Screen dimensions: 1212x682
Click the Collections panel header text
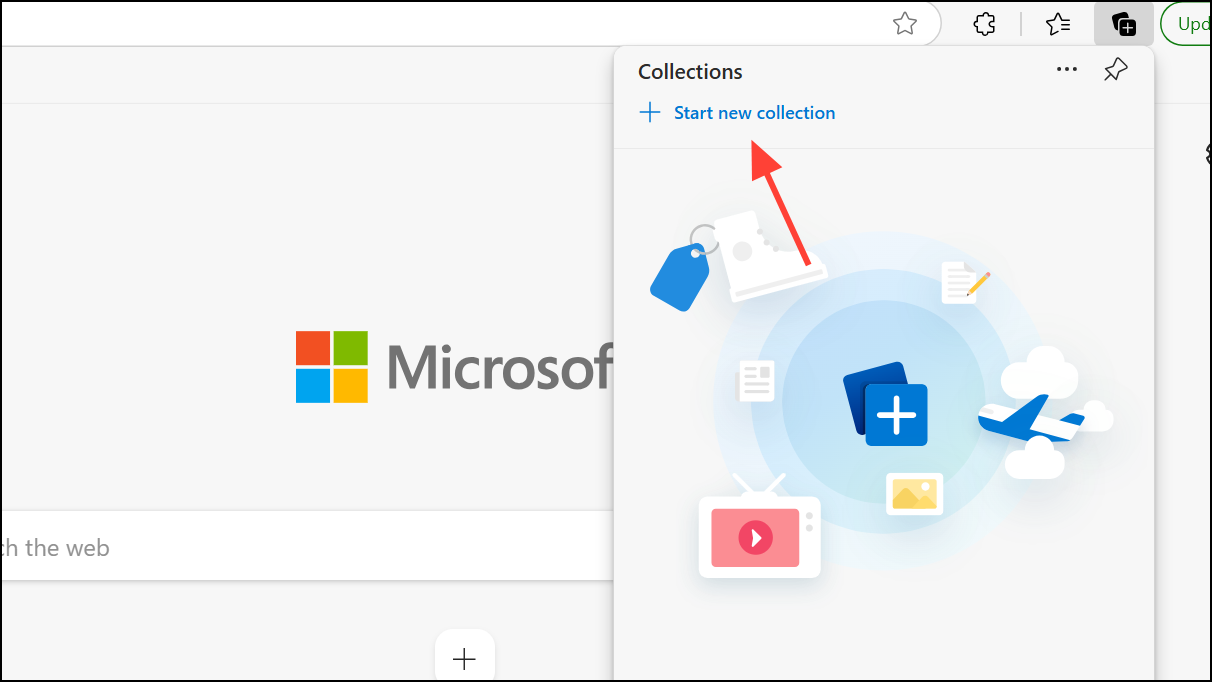click(x=690, y=71)
